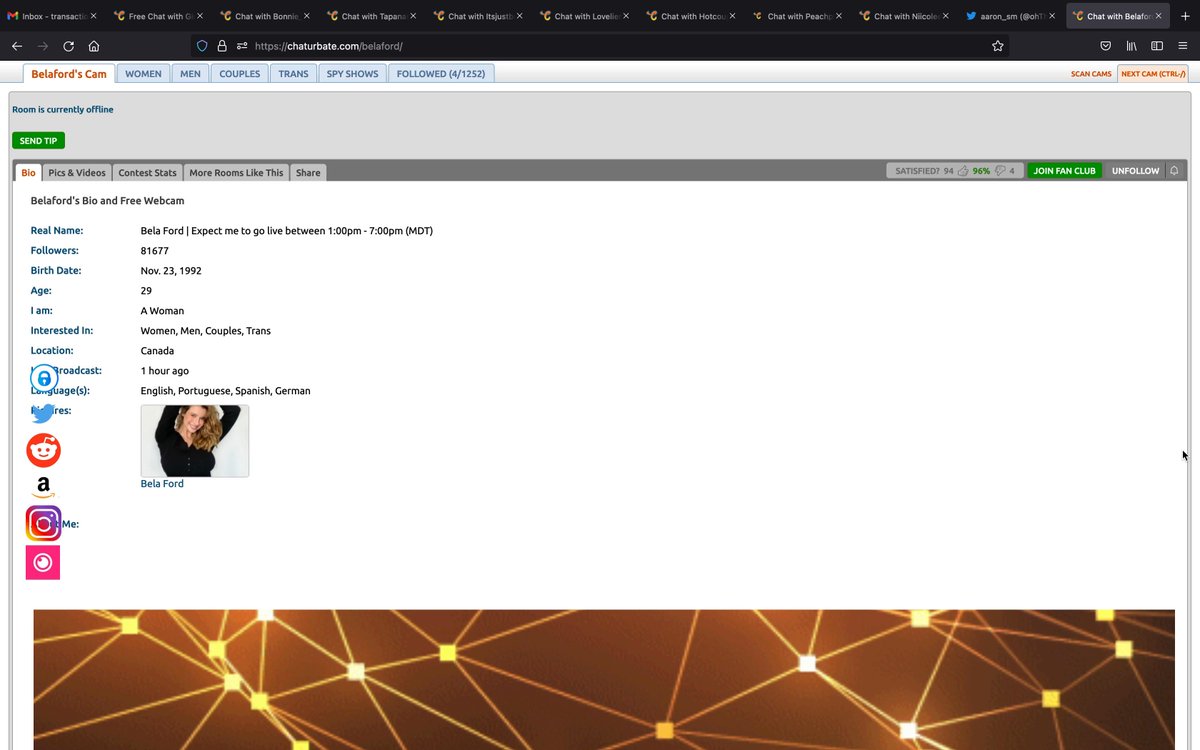Open the Instagram icon link

[43, 524]
